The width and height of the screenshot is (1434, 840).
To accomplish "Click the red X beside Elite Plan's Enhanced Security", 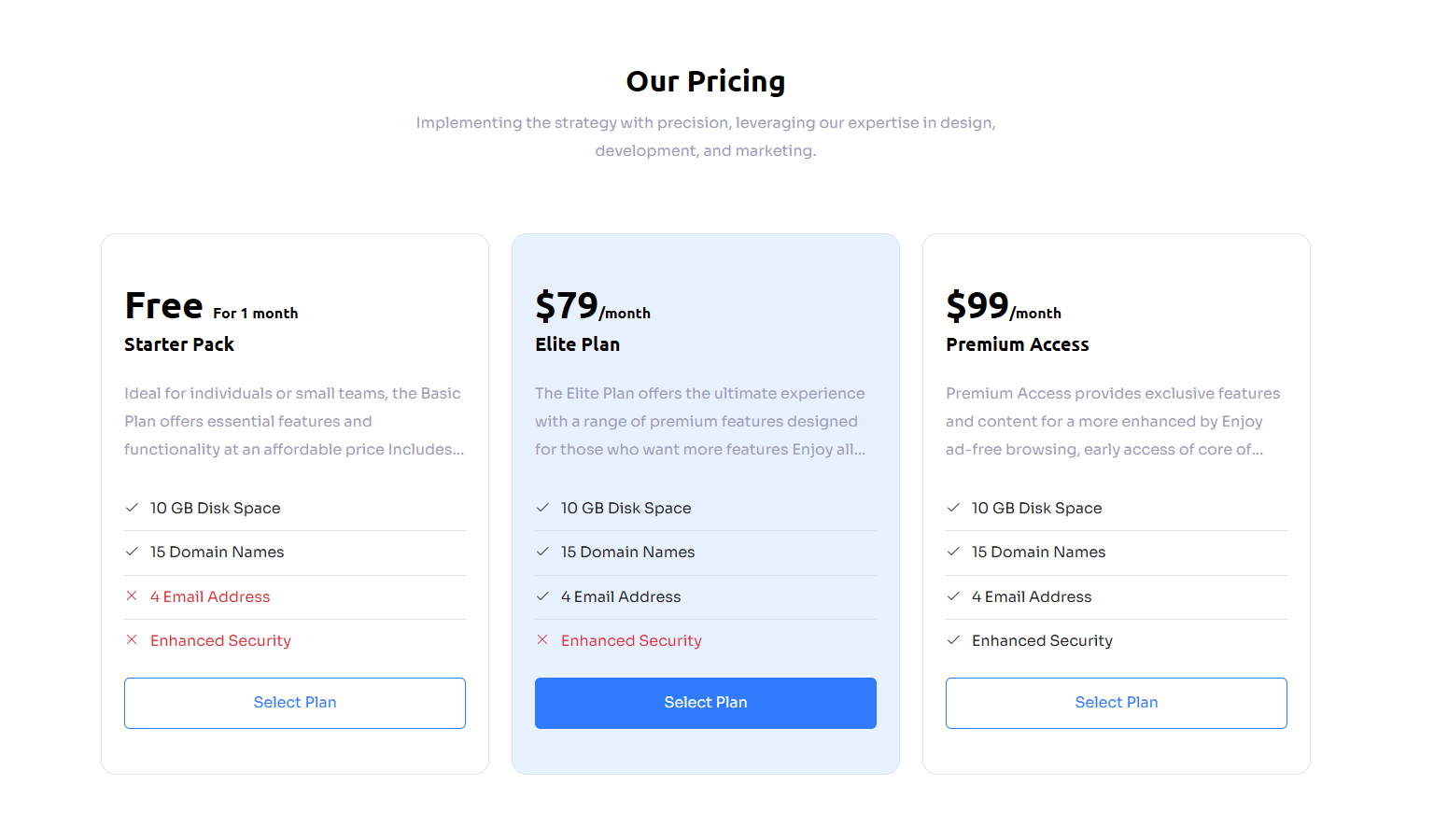I will pos(542,640).
